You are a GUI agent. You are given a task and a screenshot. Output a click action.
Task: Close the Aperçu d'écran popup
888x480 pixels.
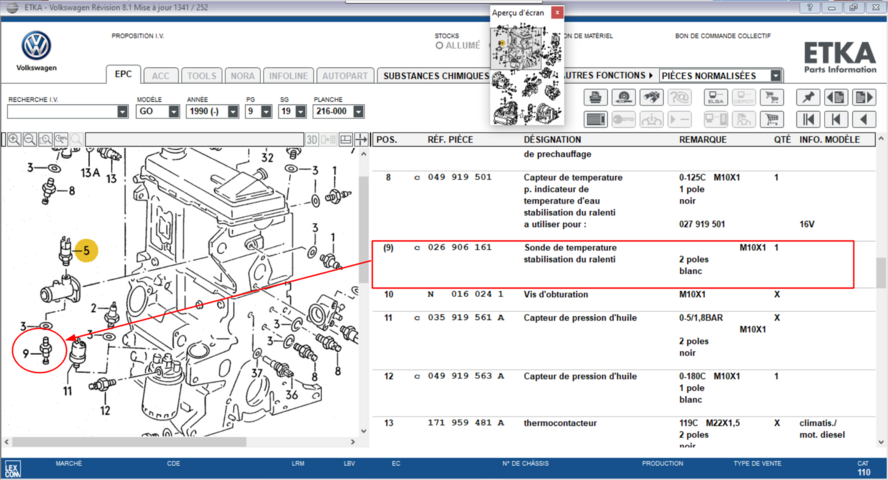point(557,12)
